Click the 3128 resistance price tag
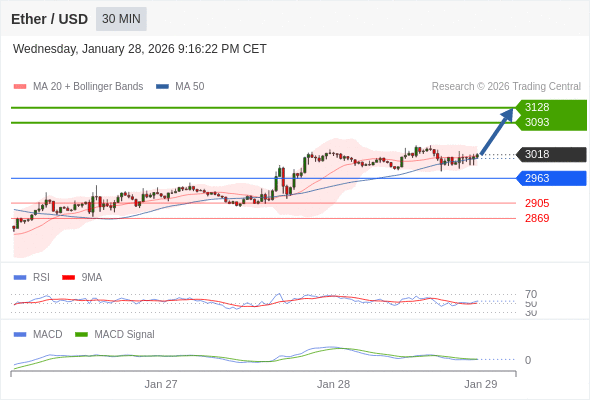 [x=551, y=107]
